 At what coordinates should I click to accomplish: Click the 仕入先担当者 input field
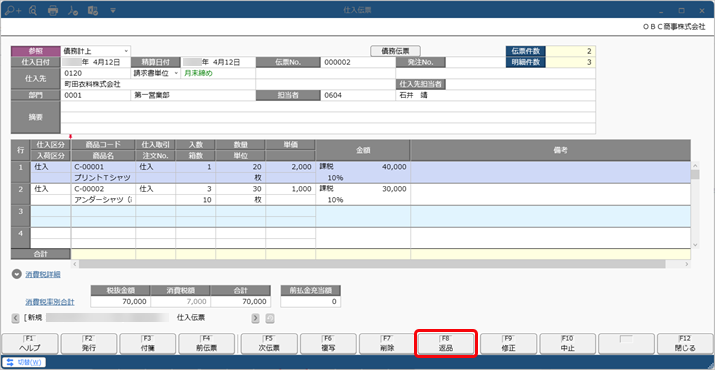pyautogui.click(x=520, y=84)
